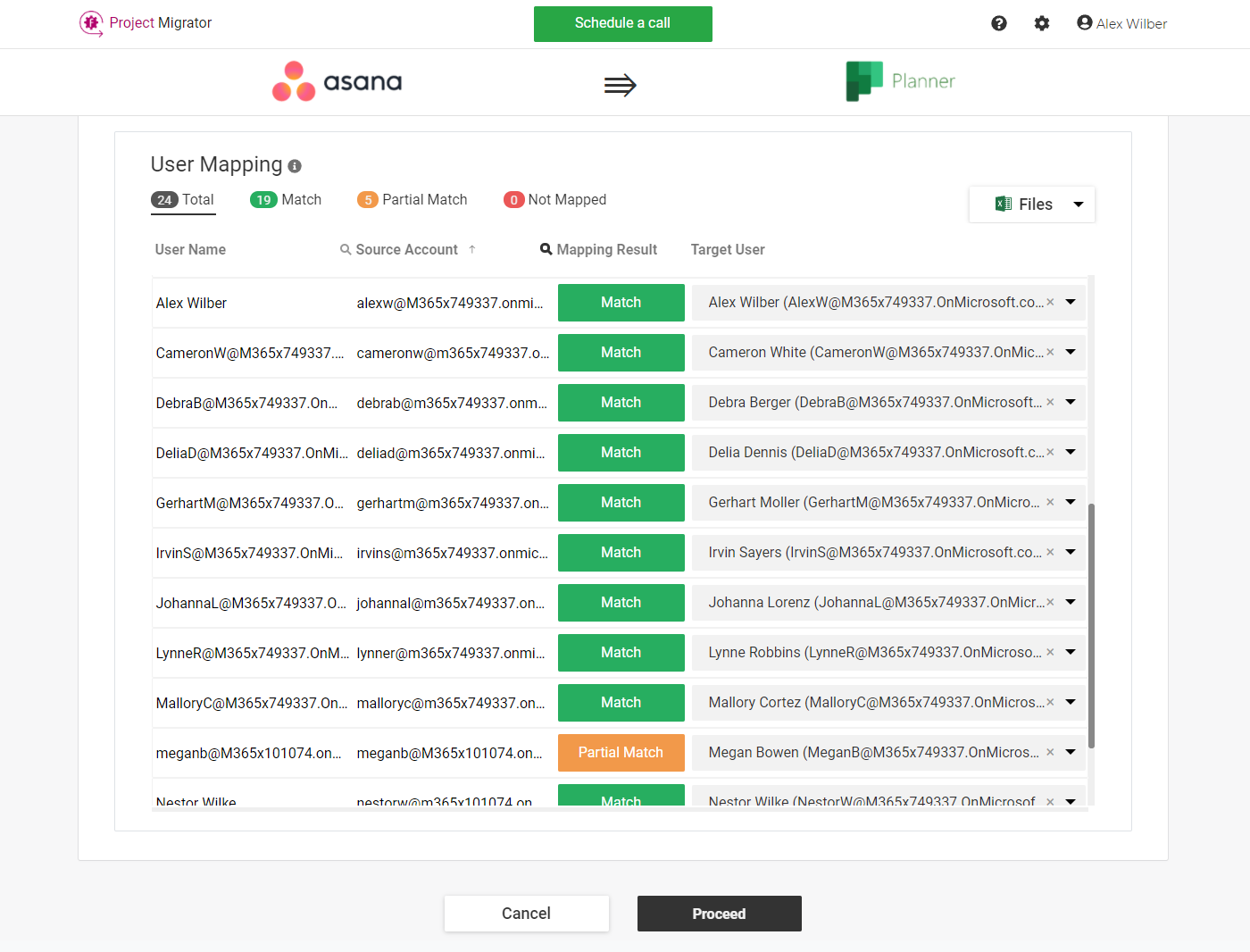
Task: Toggle the Not Mapped filter chip
Action: pyautogui.click(x=554, y=199)
